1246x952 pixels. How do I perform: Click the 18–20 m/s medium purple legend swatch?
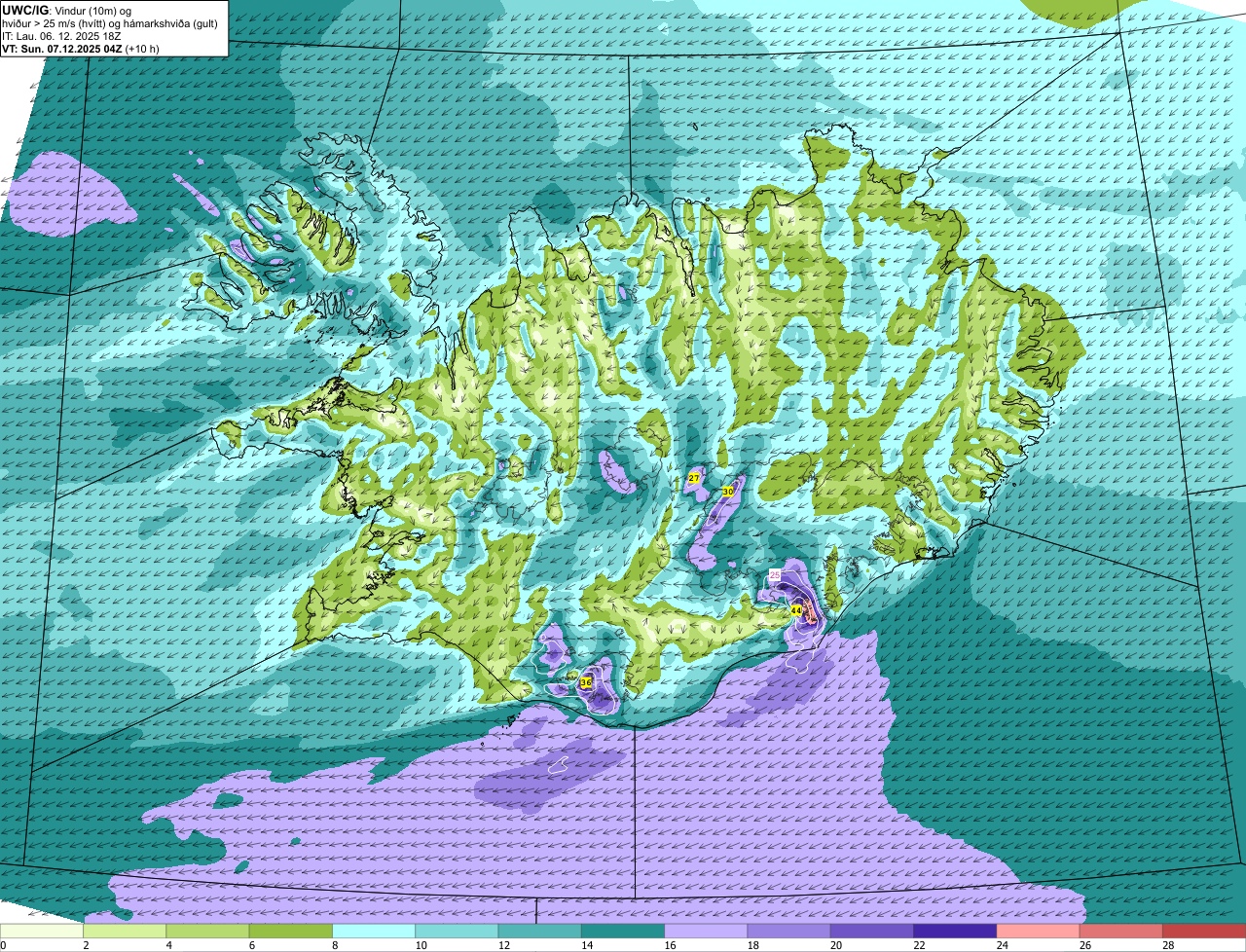click(x=789, y=931)
